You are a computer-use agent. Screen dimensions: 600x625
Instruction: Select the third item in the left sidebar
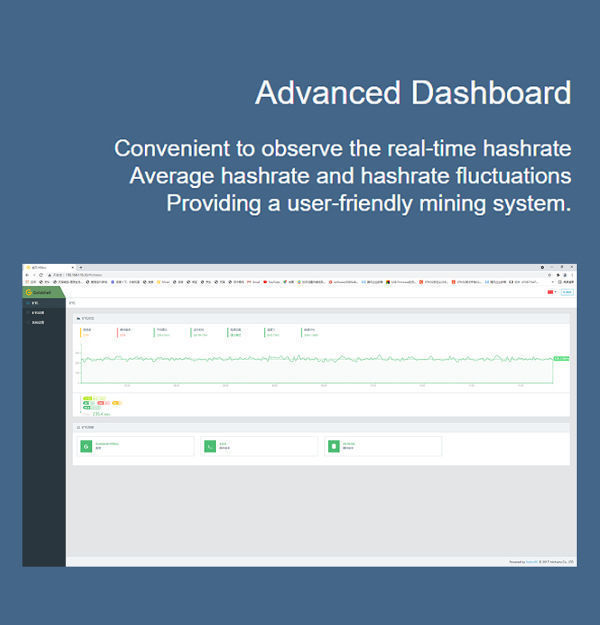coord(38,321)
